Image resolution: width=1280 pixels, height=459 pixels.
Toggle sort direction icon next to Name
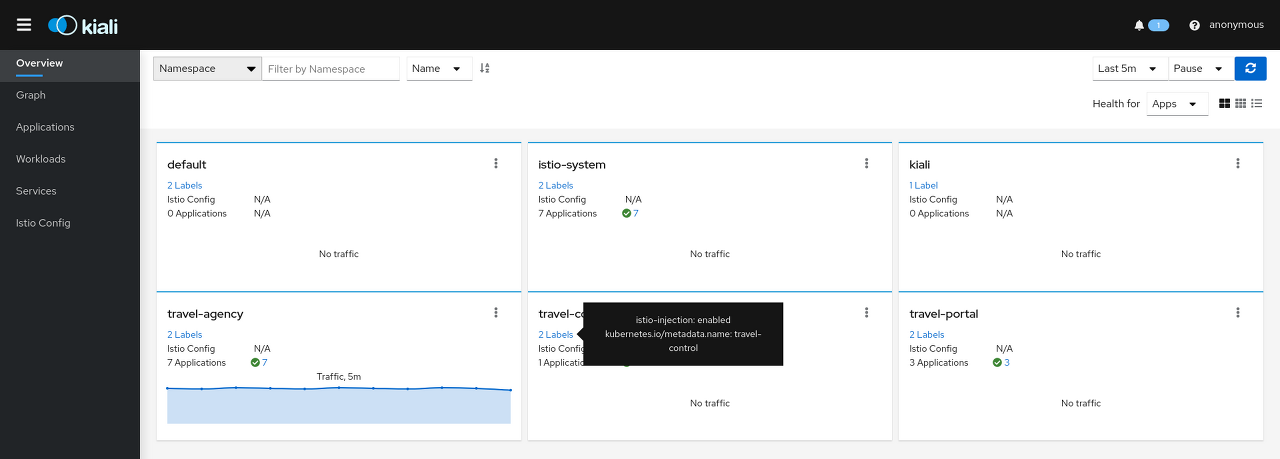click(x=485, y=68)
